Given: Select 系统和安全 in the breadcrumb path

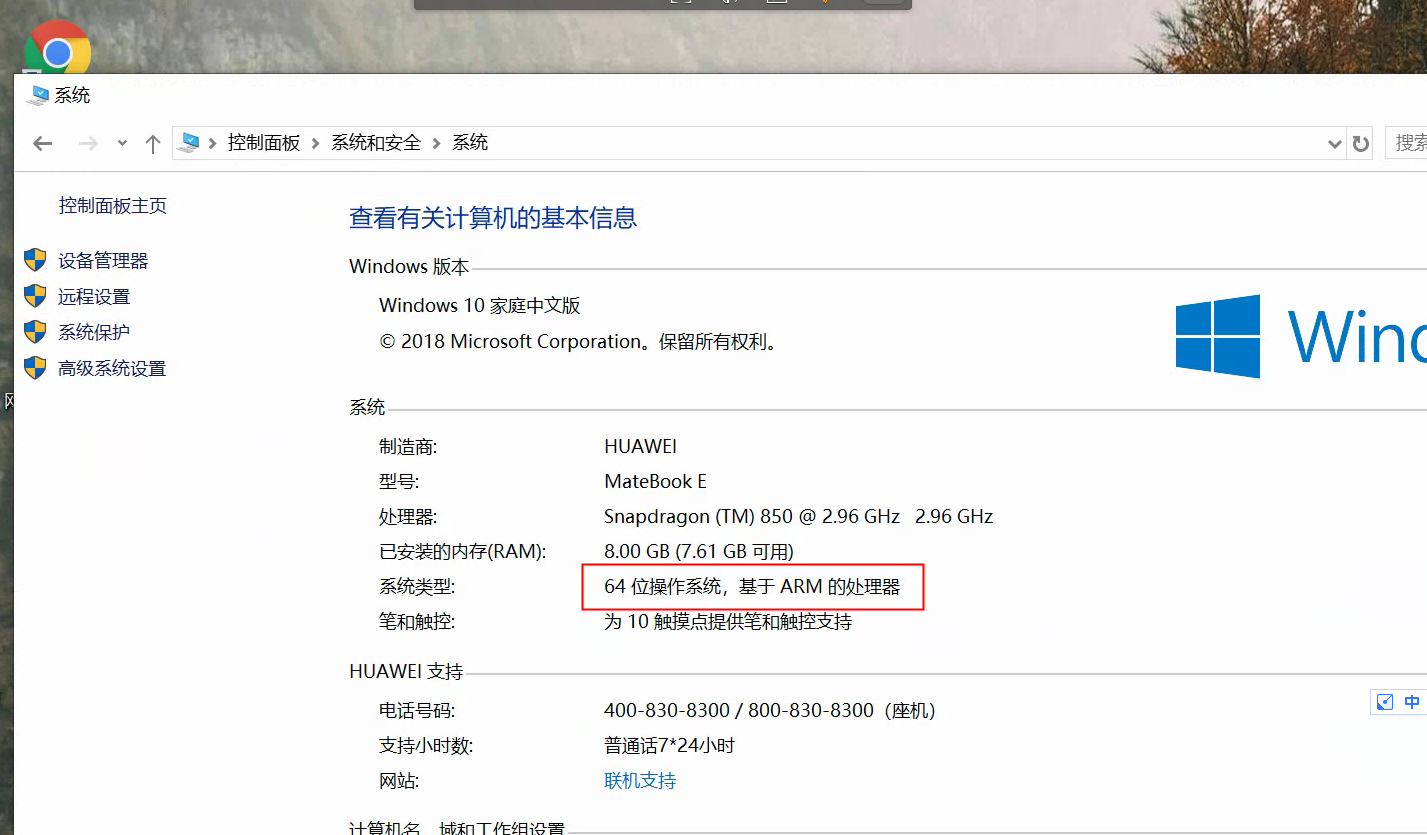Looking at the screenshot, I should click(376, 143).
